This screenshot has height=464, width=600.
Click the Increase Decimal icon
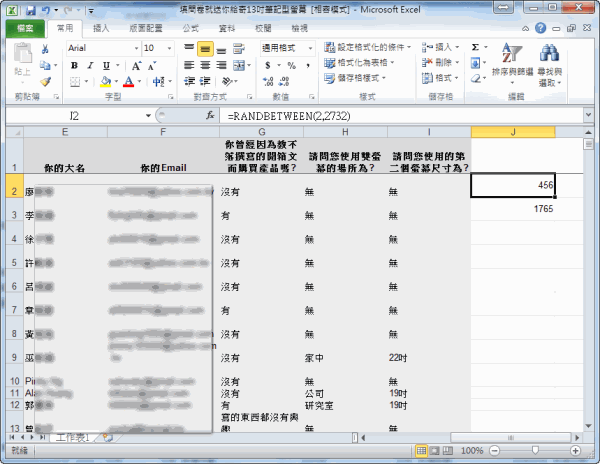268,81
